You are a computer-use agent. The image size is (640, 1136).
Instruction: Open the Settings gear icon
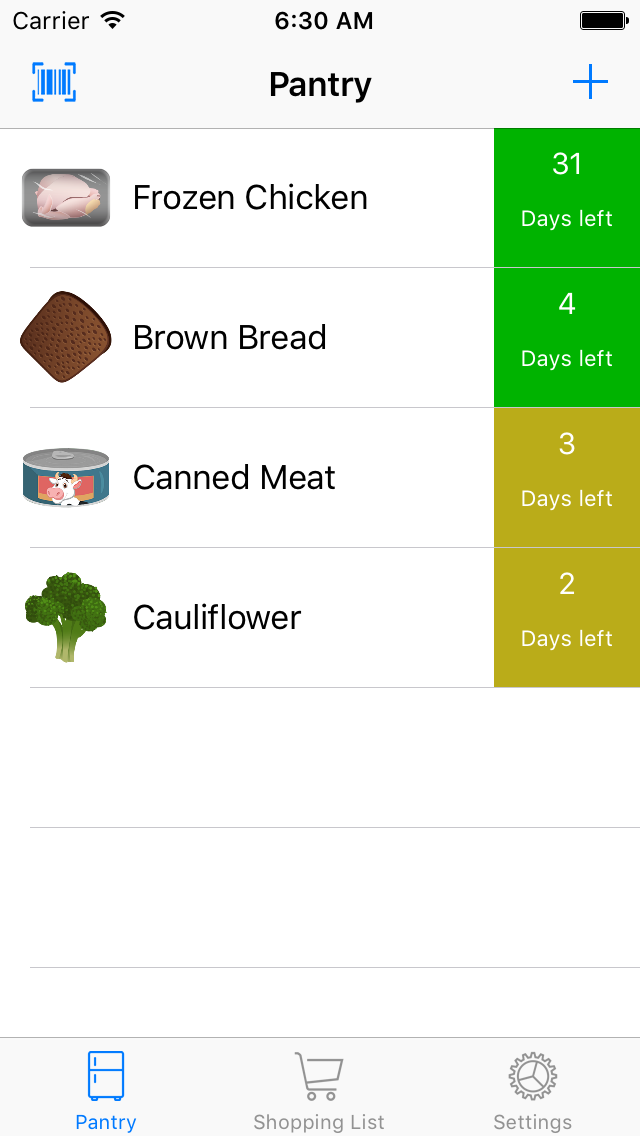pos(532,1076)
